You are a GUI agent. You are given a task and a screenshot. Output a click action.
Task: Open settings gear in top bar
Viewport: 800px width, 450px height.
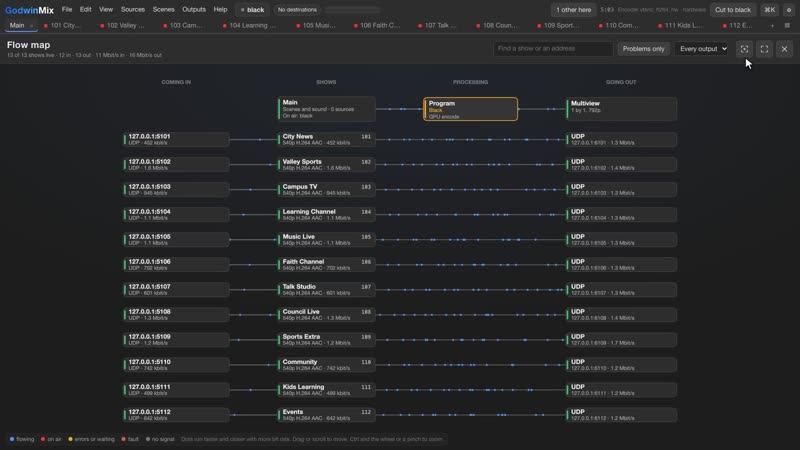click(x=789, y=10)
